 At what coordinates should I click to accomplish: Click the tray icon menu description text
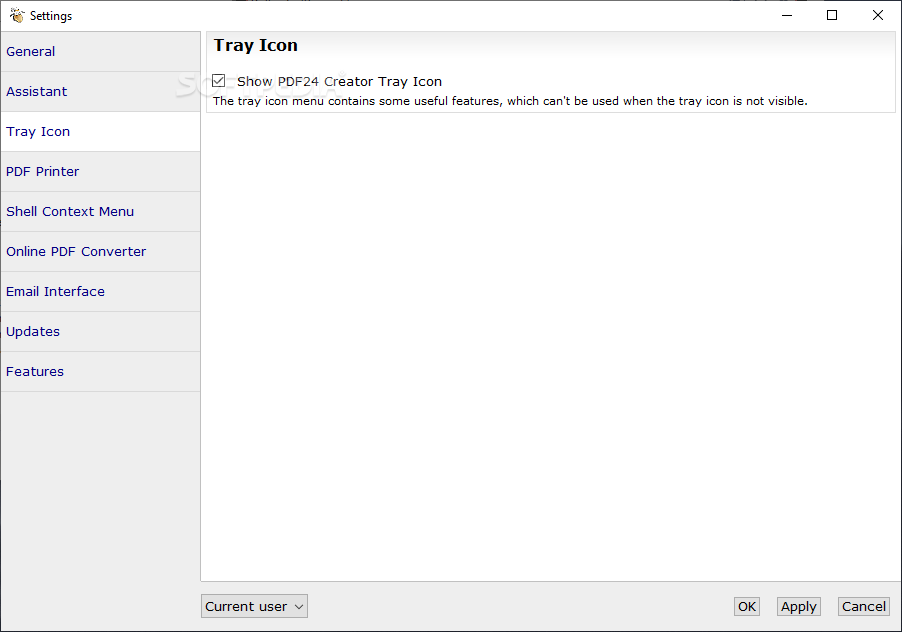510,101
